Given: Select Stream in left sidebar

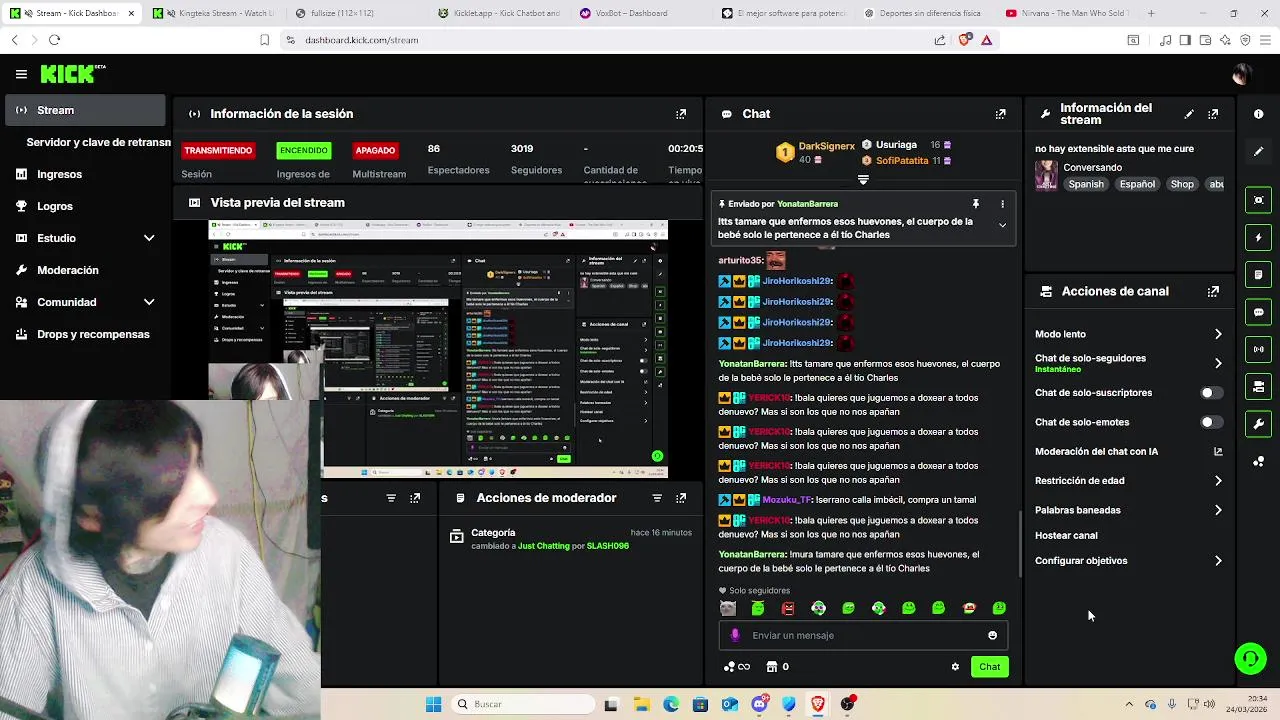Looking at the screenshot, I should (x=85, y=110).
